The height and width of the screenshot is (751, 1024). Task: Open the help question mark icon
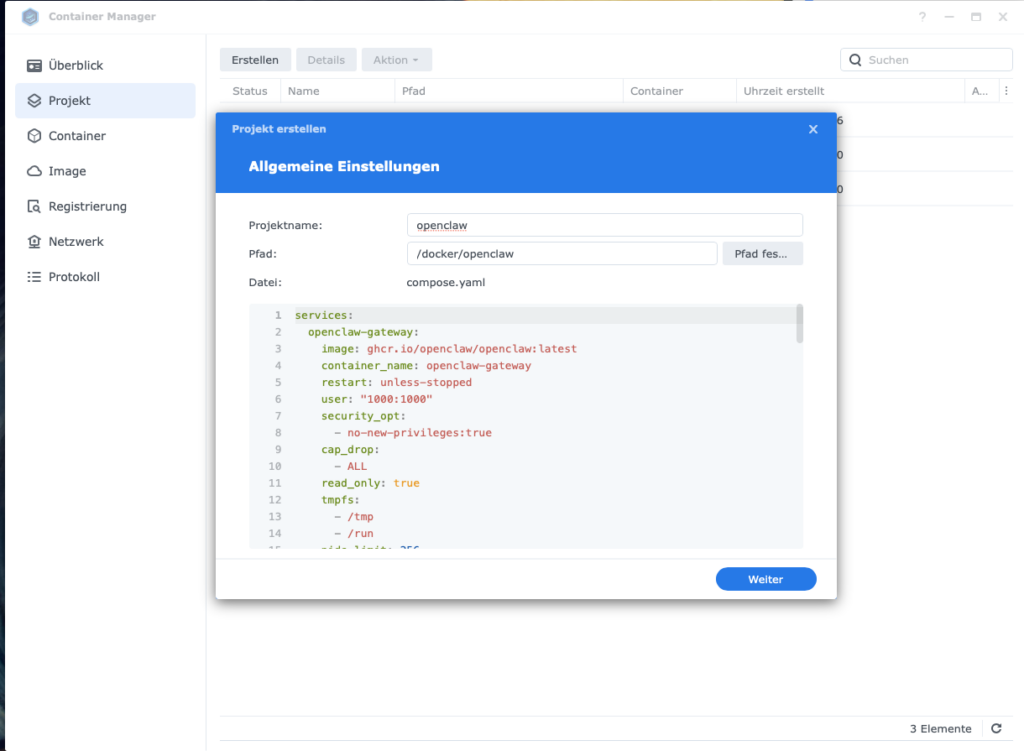point(922,17)
